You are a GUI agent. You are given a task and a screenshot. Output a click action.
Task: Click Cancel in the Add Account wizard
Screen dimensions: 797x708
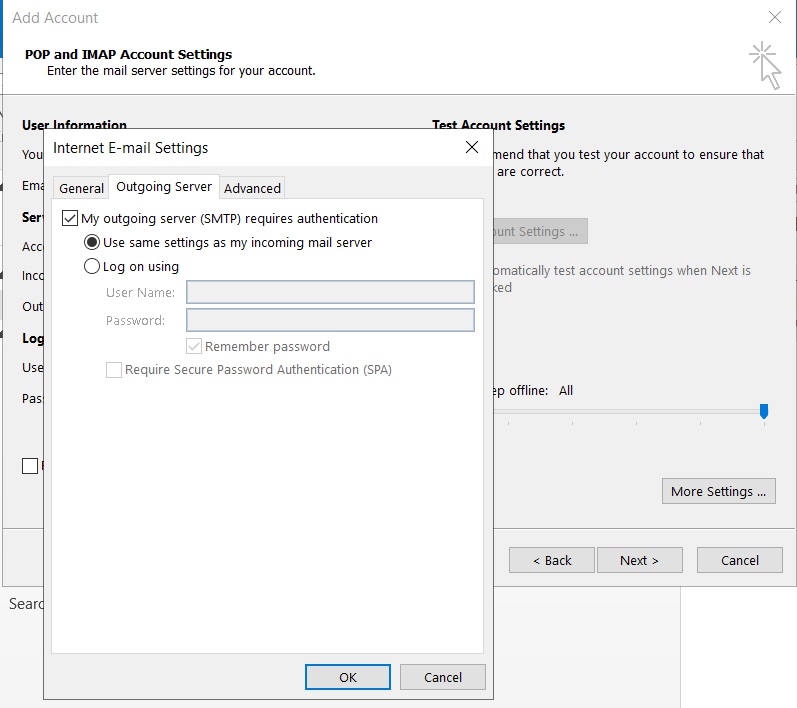point(739,560)
